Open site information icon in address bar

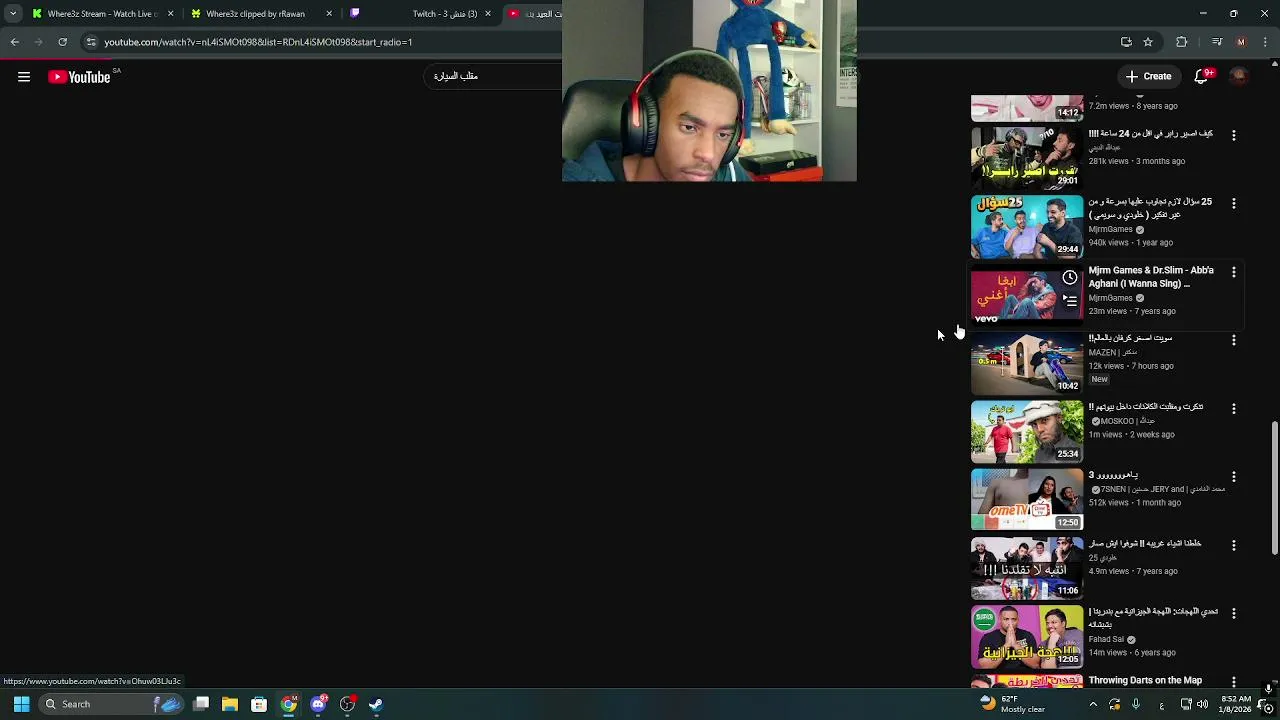pyautogui.click(x=90, y=42)
